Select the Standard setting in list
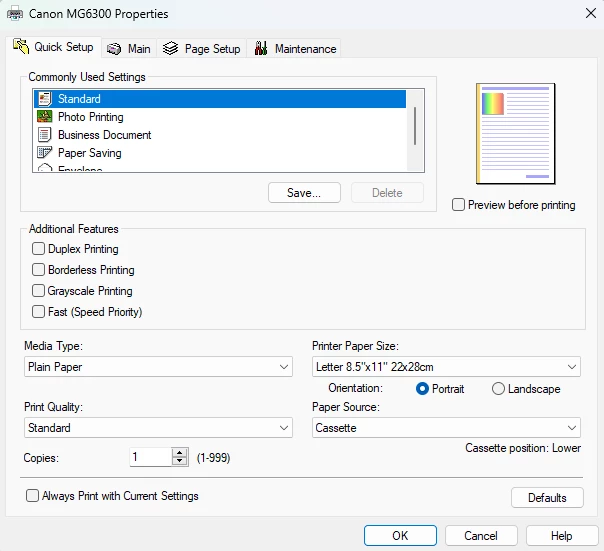The image size is (604, 551). tap(220, 99)
